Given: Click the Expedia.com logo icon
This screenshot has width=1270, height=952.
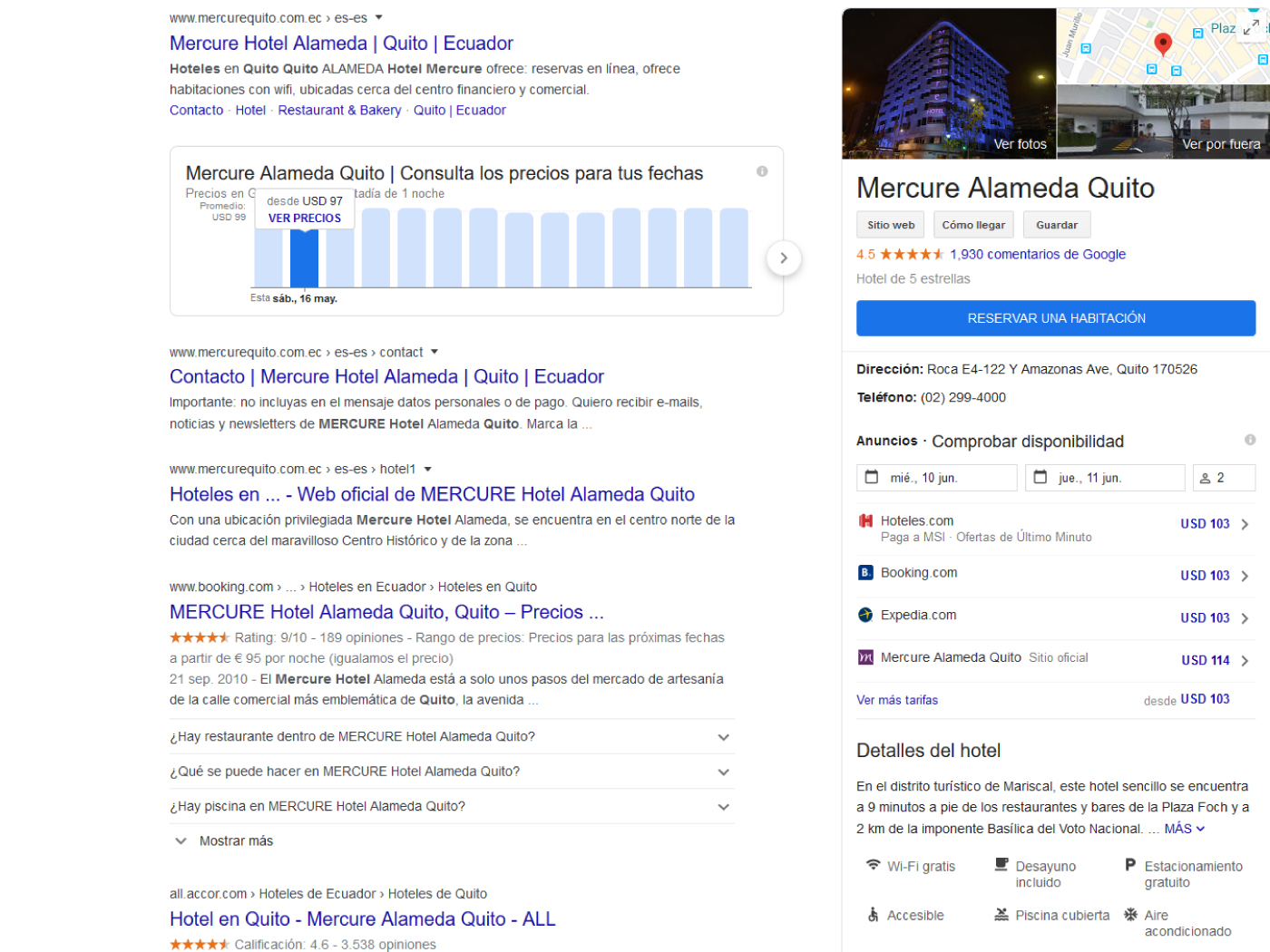Looking at the screenshot, I should coord(865,615).
